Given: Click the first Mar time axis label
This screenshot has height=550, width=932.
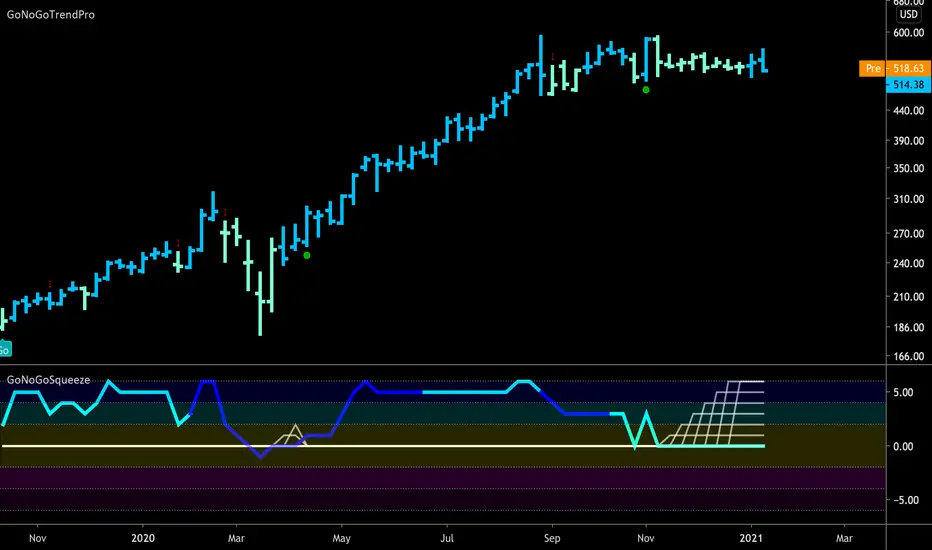Looking at the screenshot, I should [236, 538].
